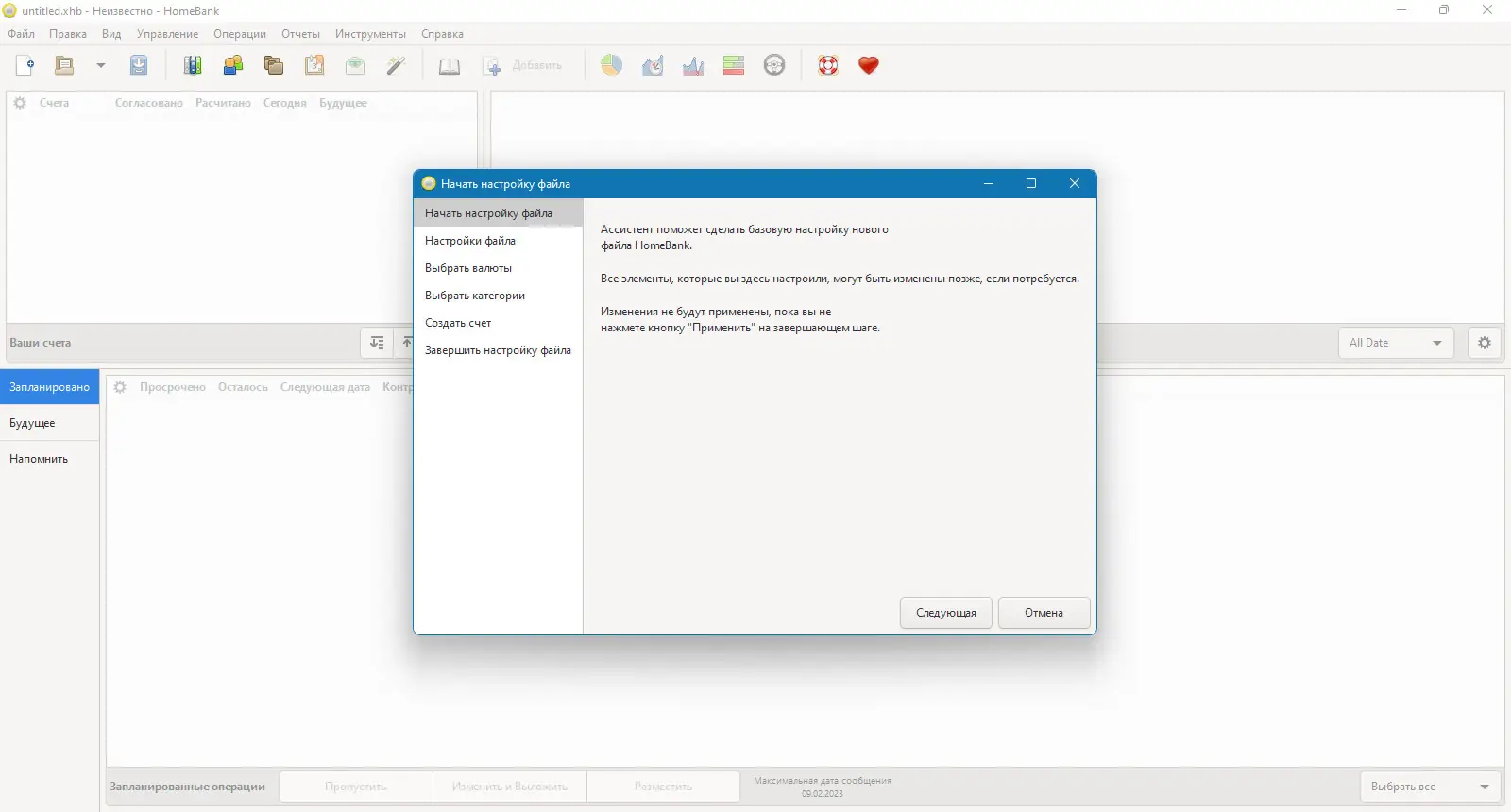Switch to the Напомнить tab
This screenshot has width=1511, height=812.
[x=49, y=459]
